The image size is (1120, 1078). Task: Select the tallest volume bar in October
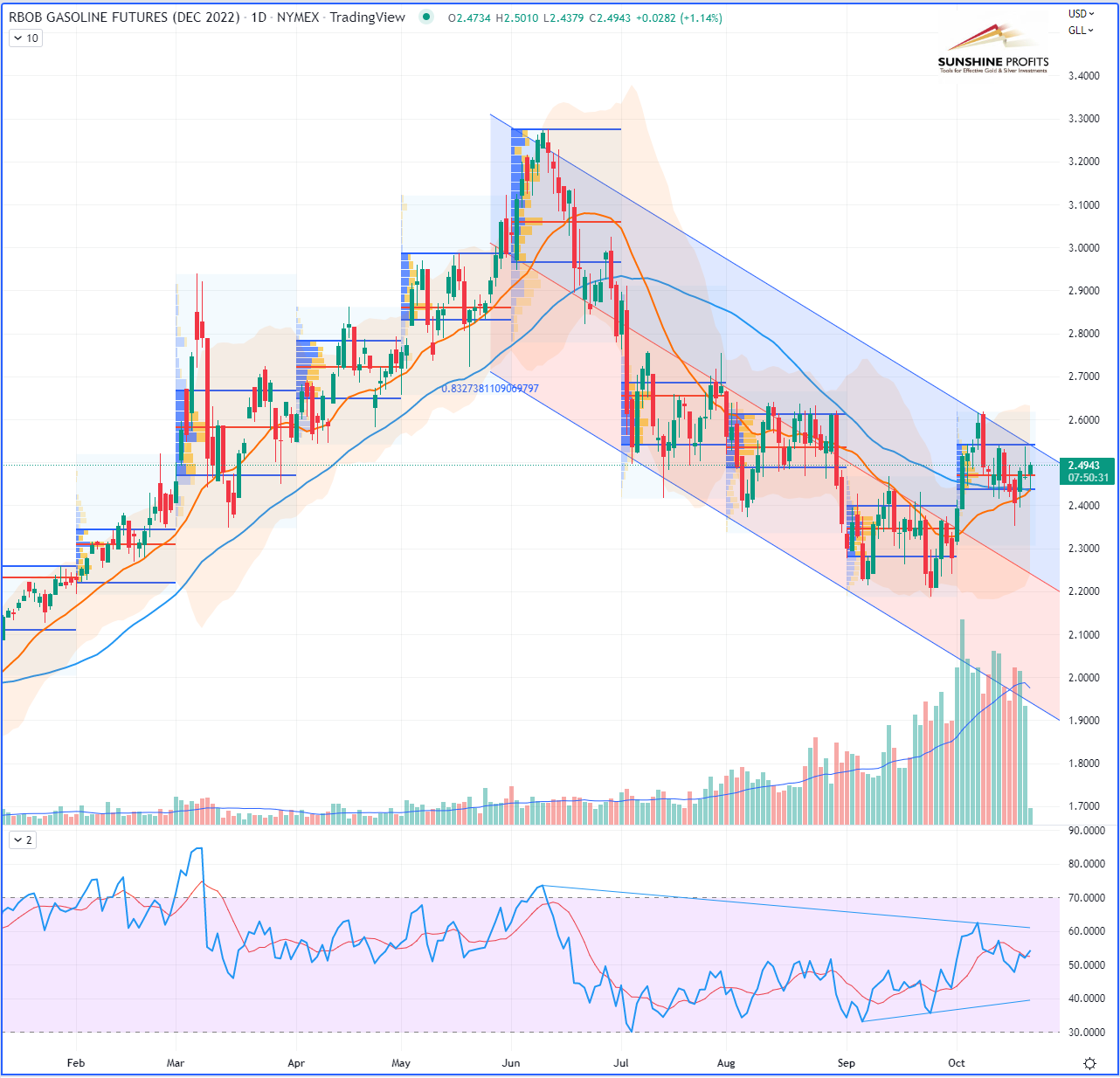point(962,722)
